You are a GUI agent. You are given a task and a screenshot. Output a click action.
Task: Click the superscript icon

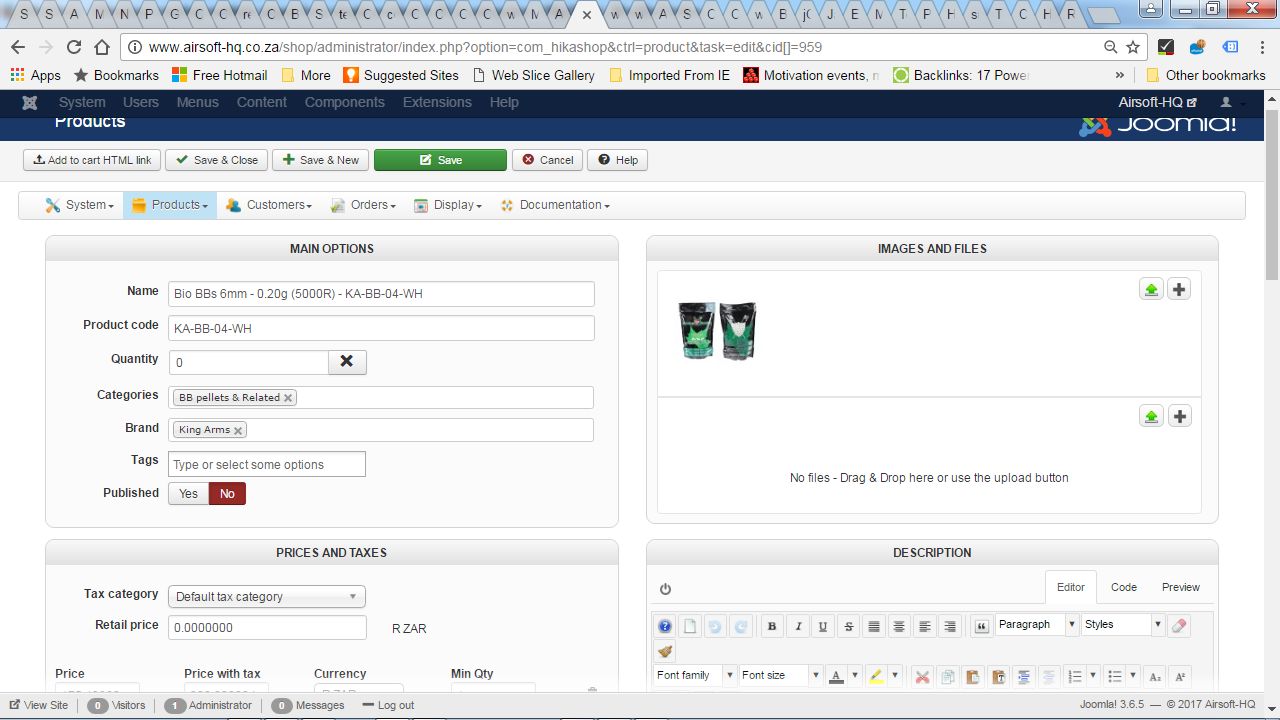coord(1180,677)
